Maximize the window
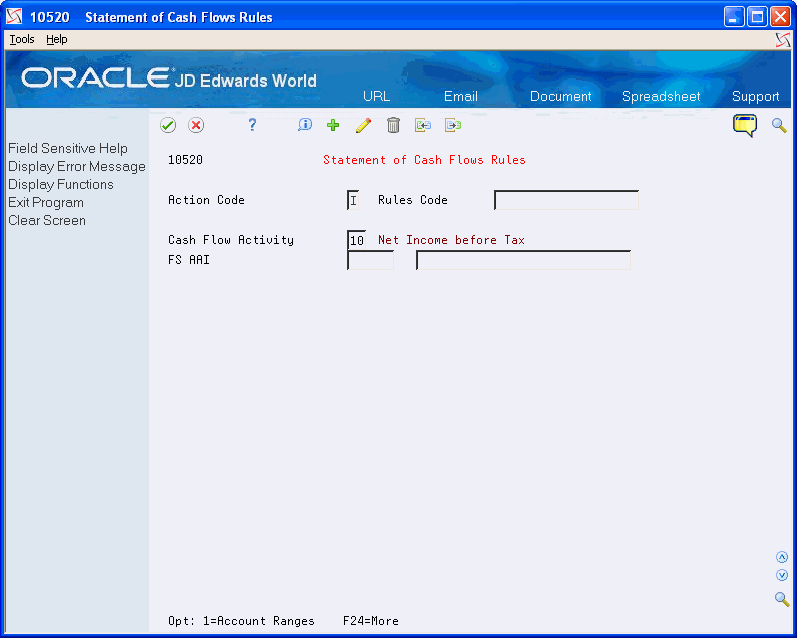 757,17
